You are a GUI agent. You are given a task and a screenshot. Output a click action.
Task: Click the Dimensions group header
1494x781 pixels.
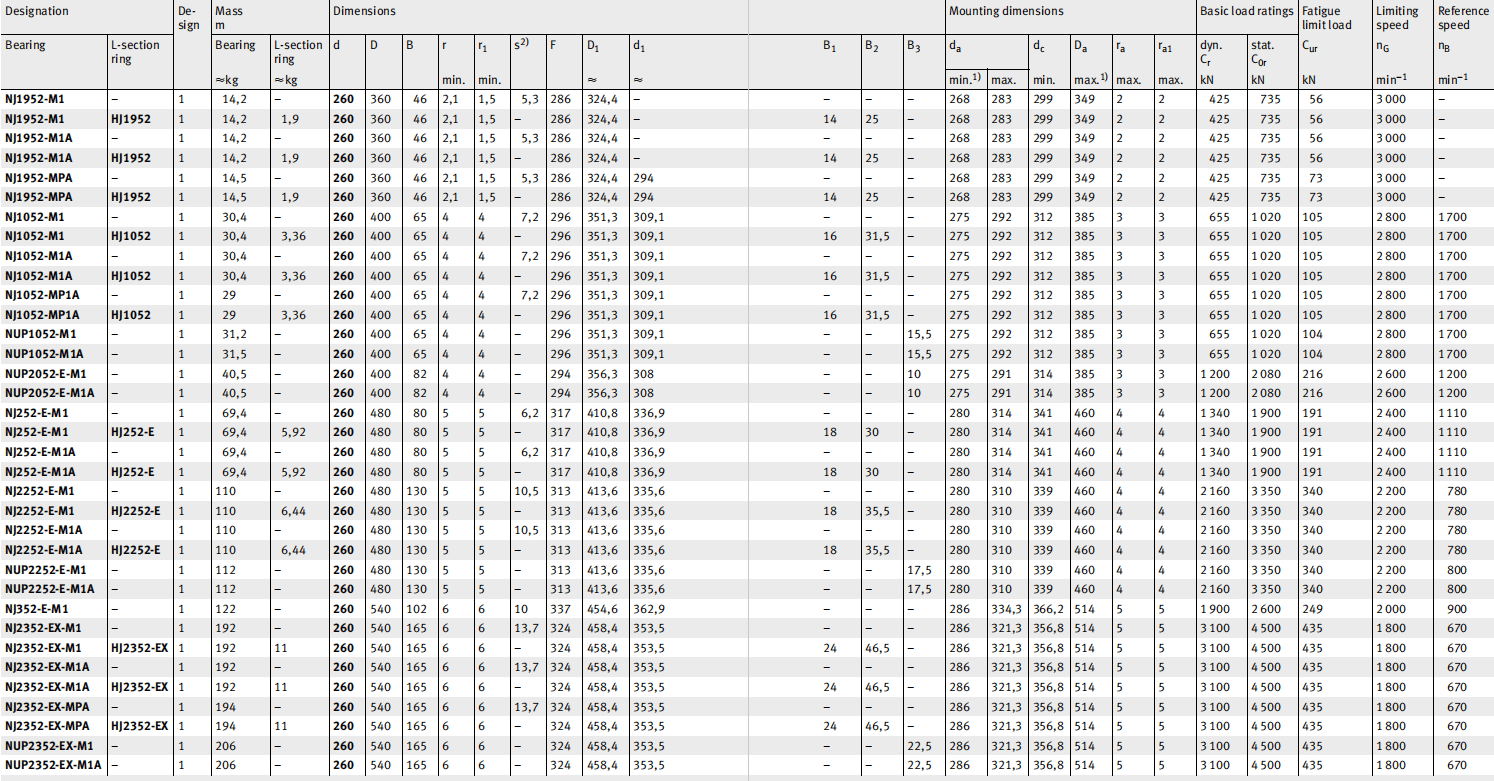(365, 12)
